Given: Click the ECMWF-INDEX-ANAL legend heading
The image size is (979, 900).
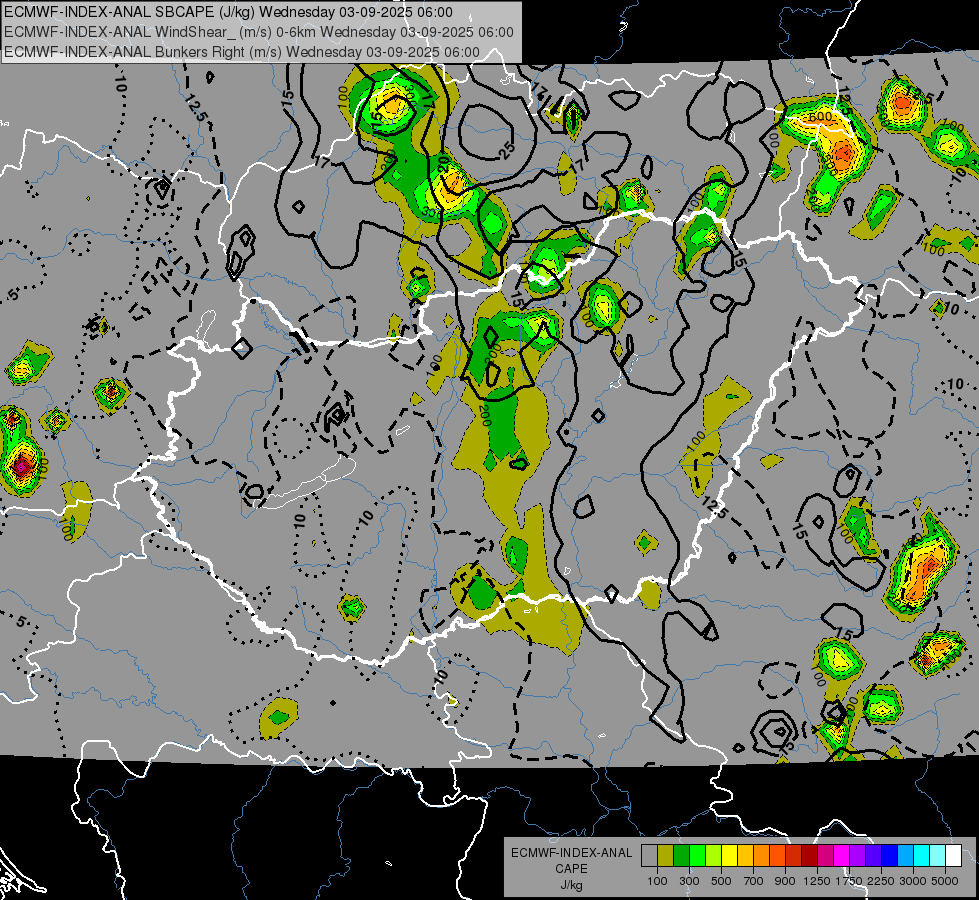Looking at the screenshot, I should [x=571, y=853].
